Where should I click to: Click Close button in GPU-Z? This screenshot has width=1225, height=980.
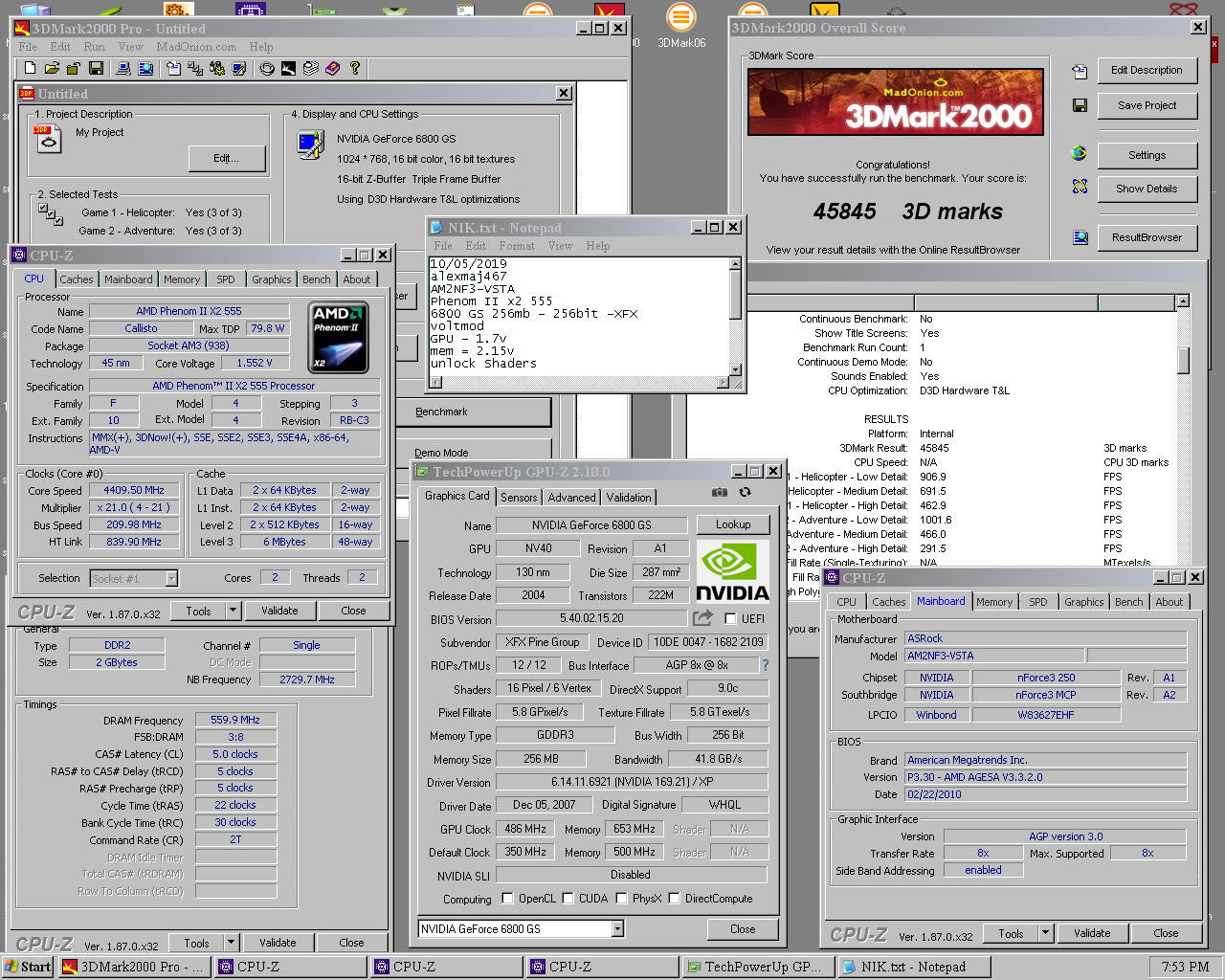743,929
